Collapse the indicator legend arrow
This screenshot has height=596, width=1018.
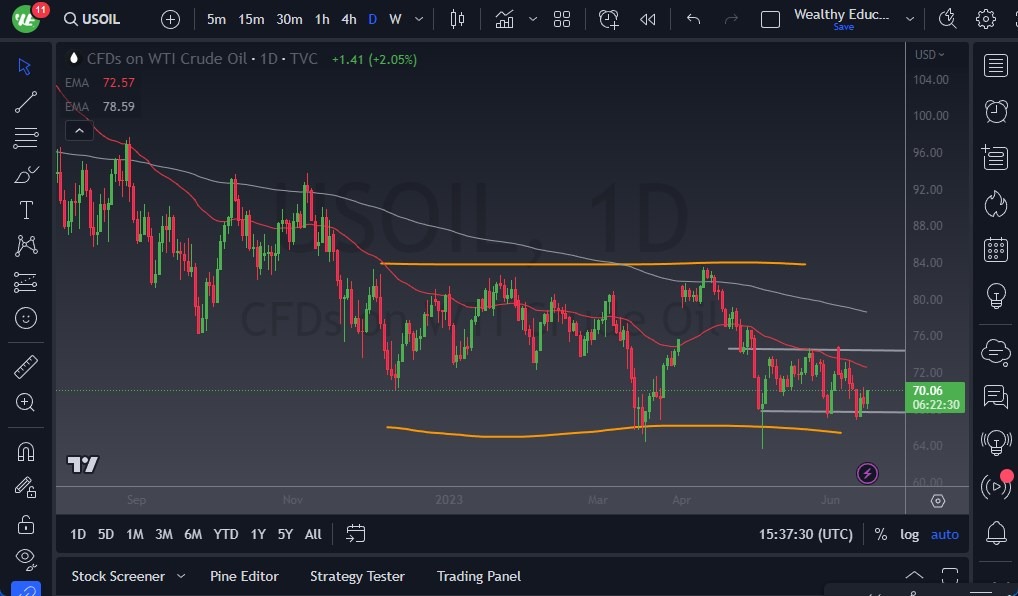pos(79,130)
